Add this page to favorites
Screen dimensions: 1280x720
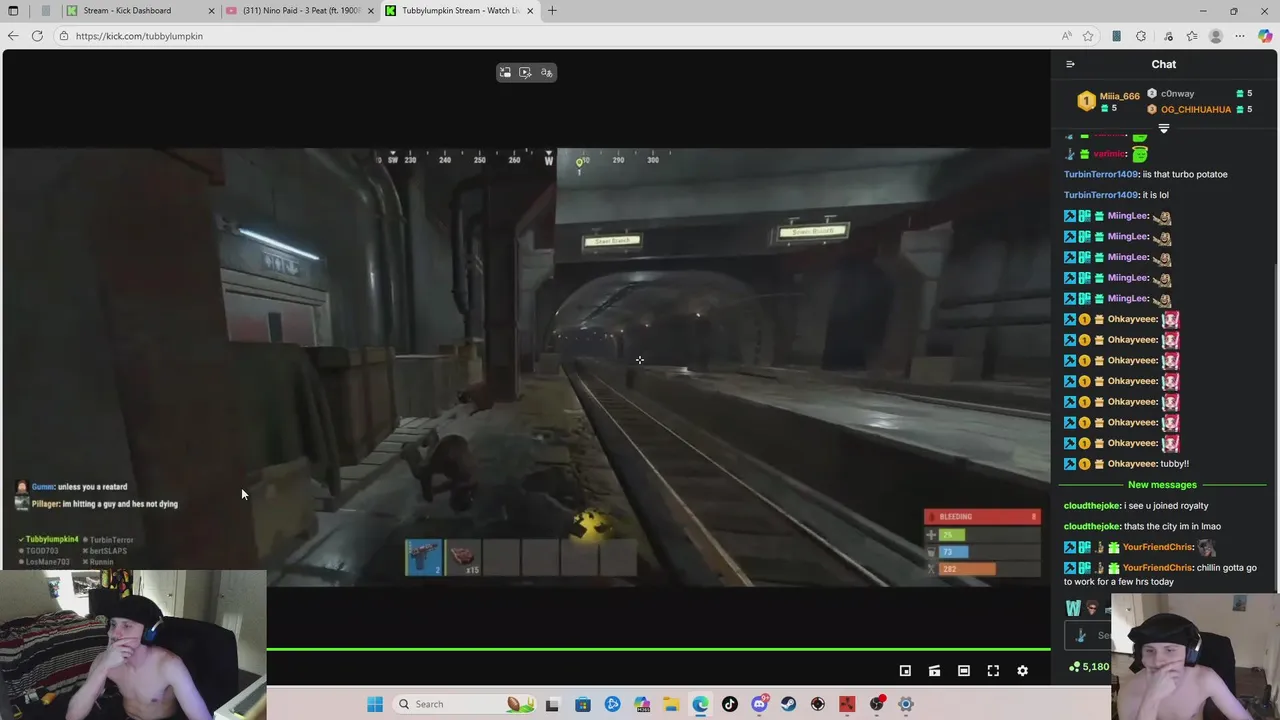pyautogui.click(x=1088, y=36)
